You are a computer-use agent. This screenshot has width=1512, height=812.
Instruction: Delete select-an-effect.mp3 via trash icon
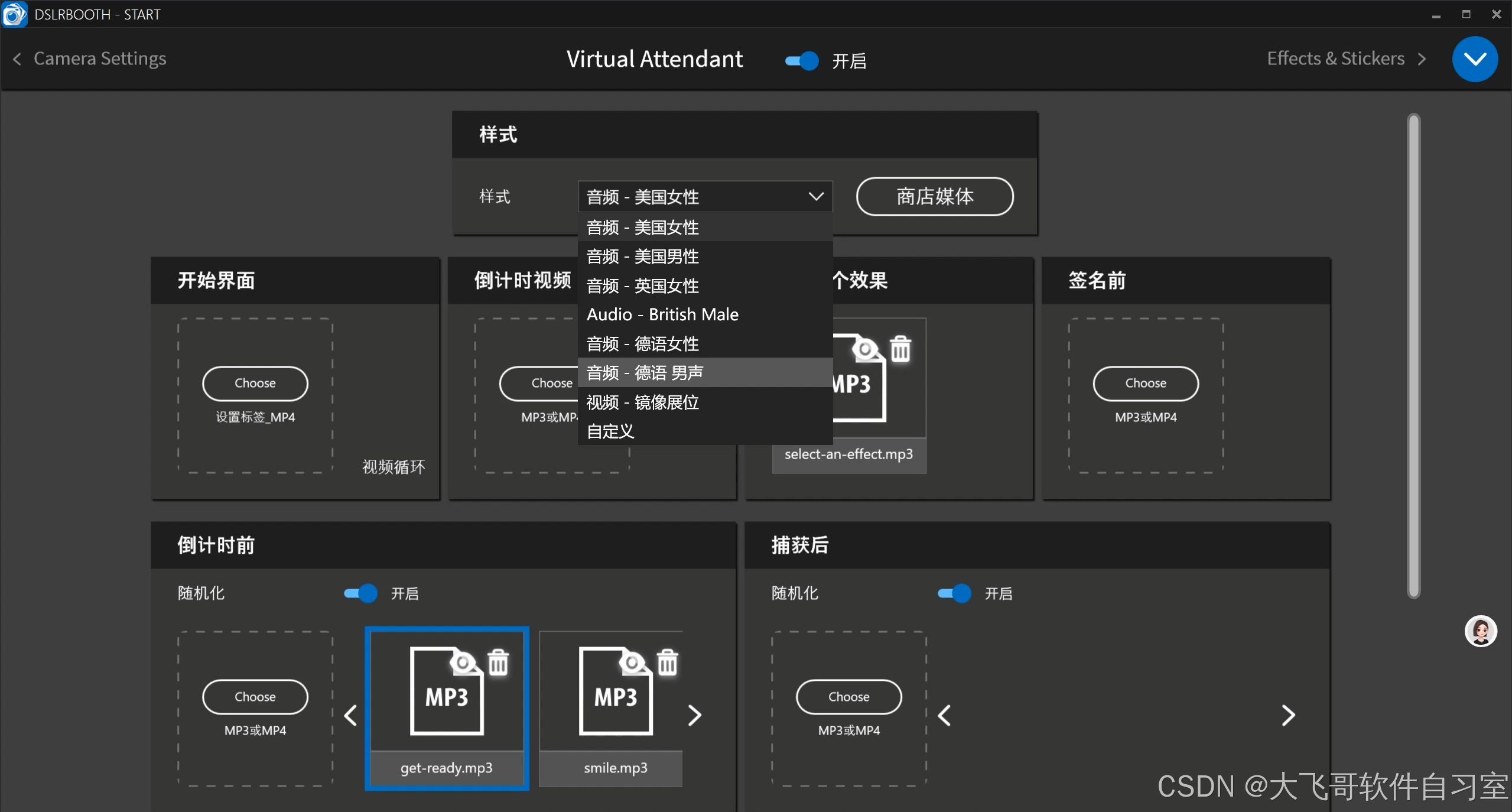tap(900, 349)
